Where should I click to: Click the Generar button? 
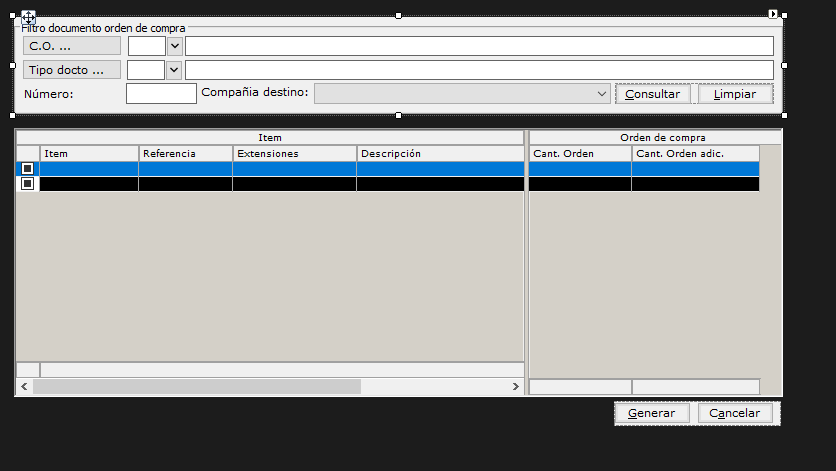point(652,413)
